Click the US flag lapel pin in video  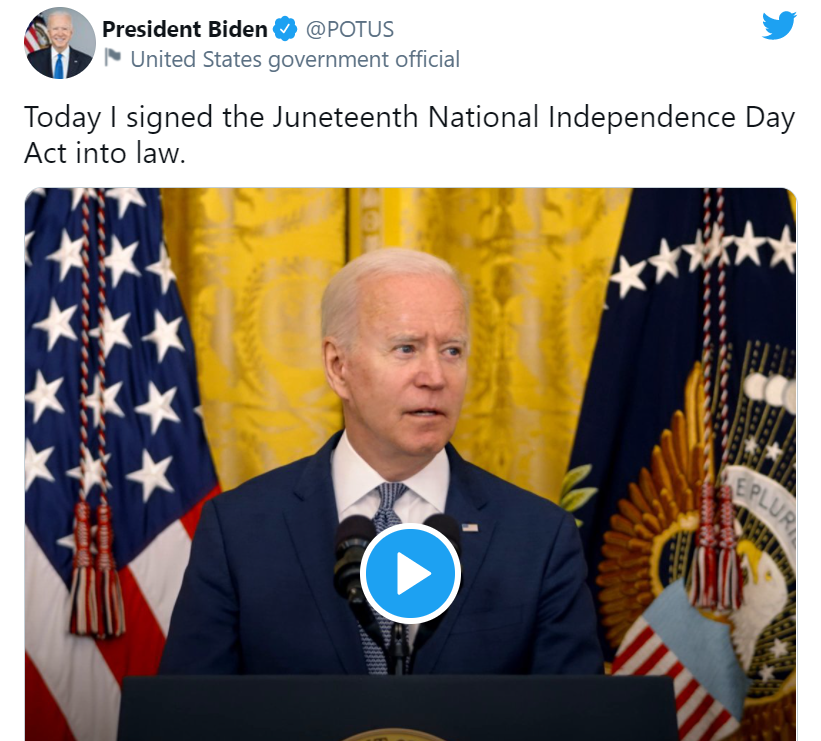tap(470, 527)
